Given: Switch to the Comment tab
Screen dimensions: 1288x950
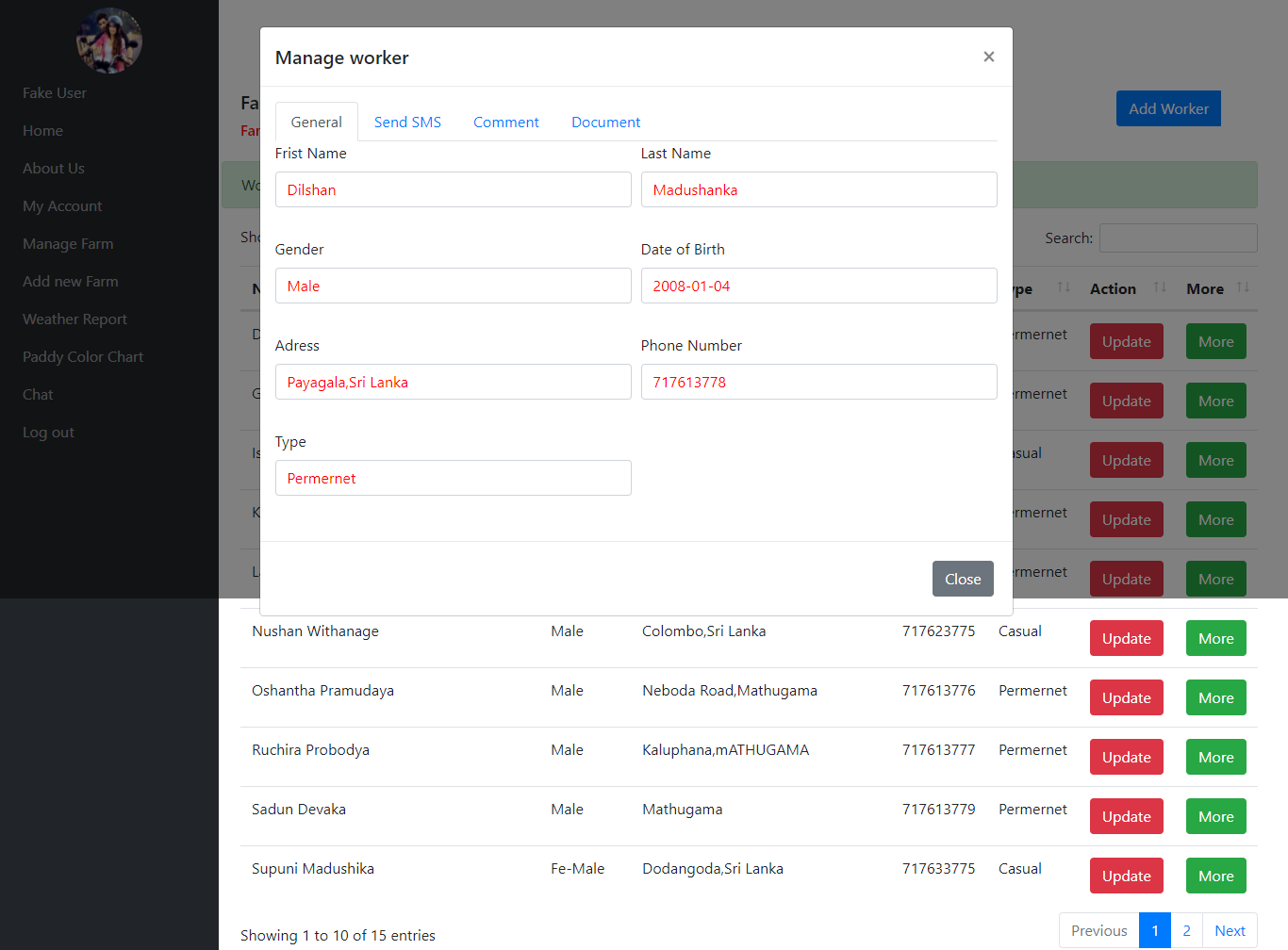Looking at the screenshot, I should click(505, 122).
